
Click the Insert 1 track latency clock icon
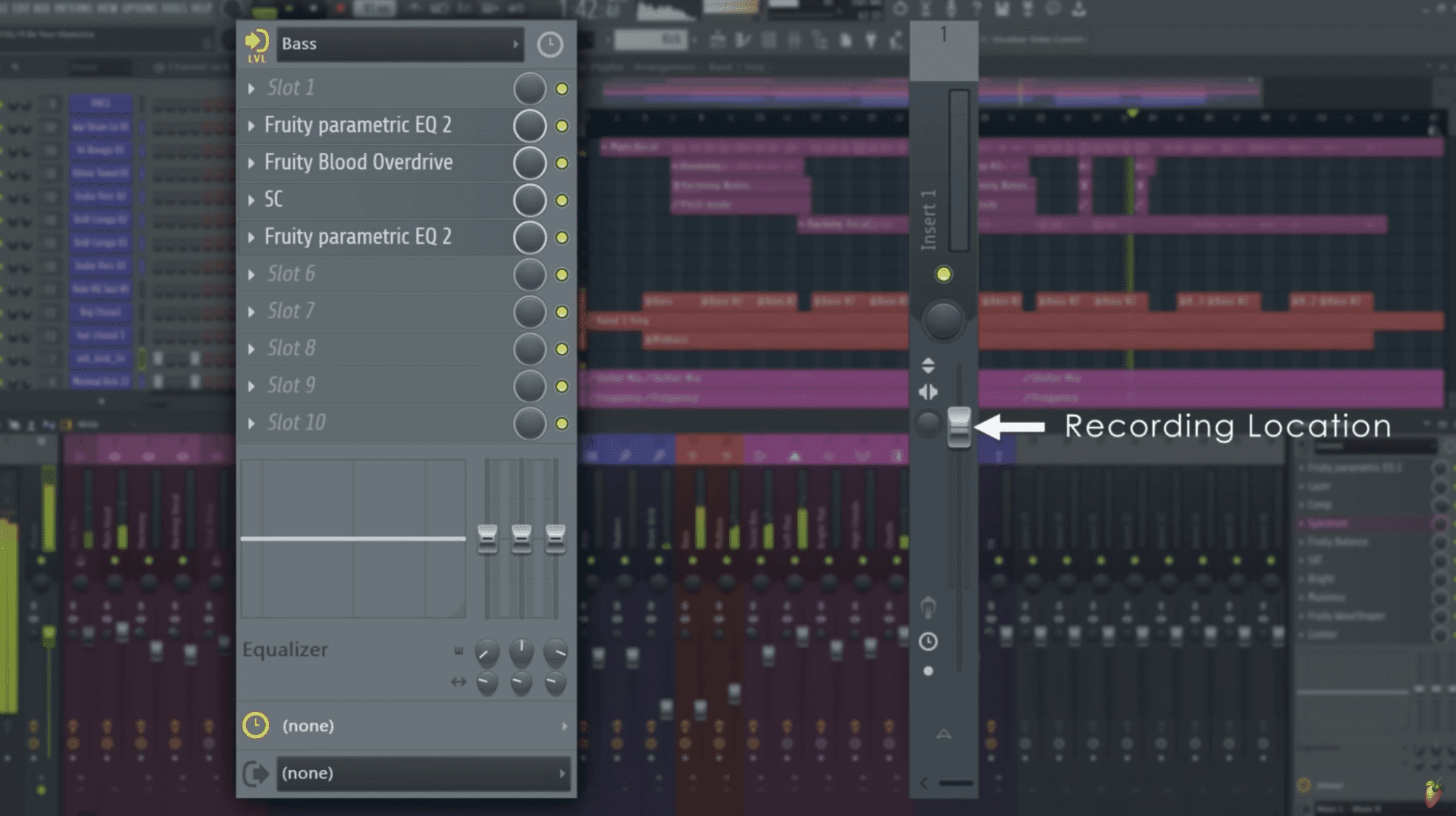point(928,641)
